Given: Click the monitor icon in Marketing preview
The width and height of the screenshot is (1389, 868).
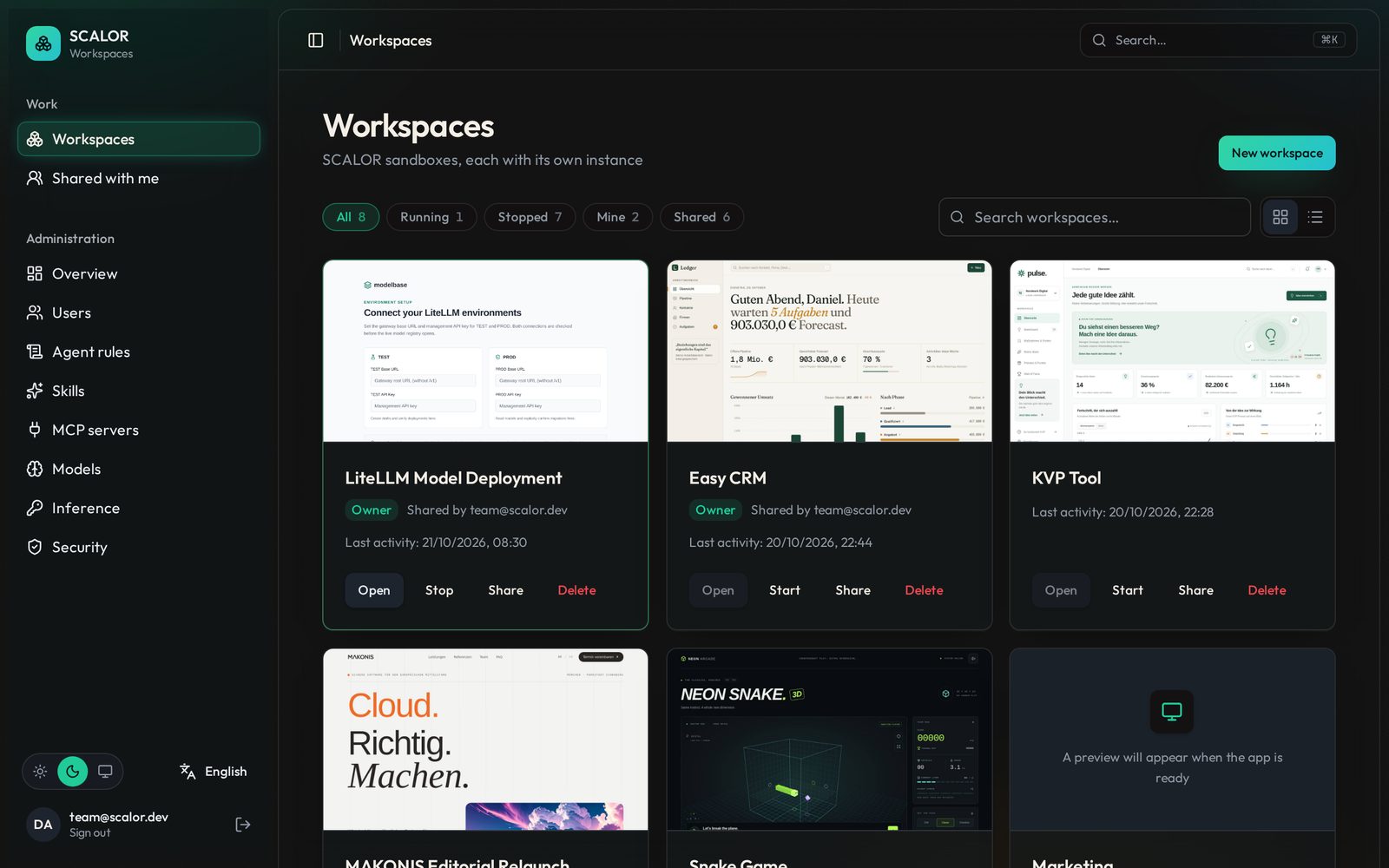Looking at the screenshot, I should (1172, 712).
